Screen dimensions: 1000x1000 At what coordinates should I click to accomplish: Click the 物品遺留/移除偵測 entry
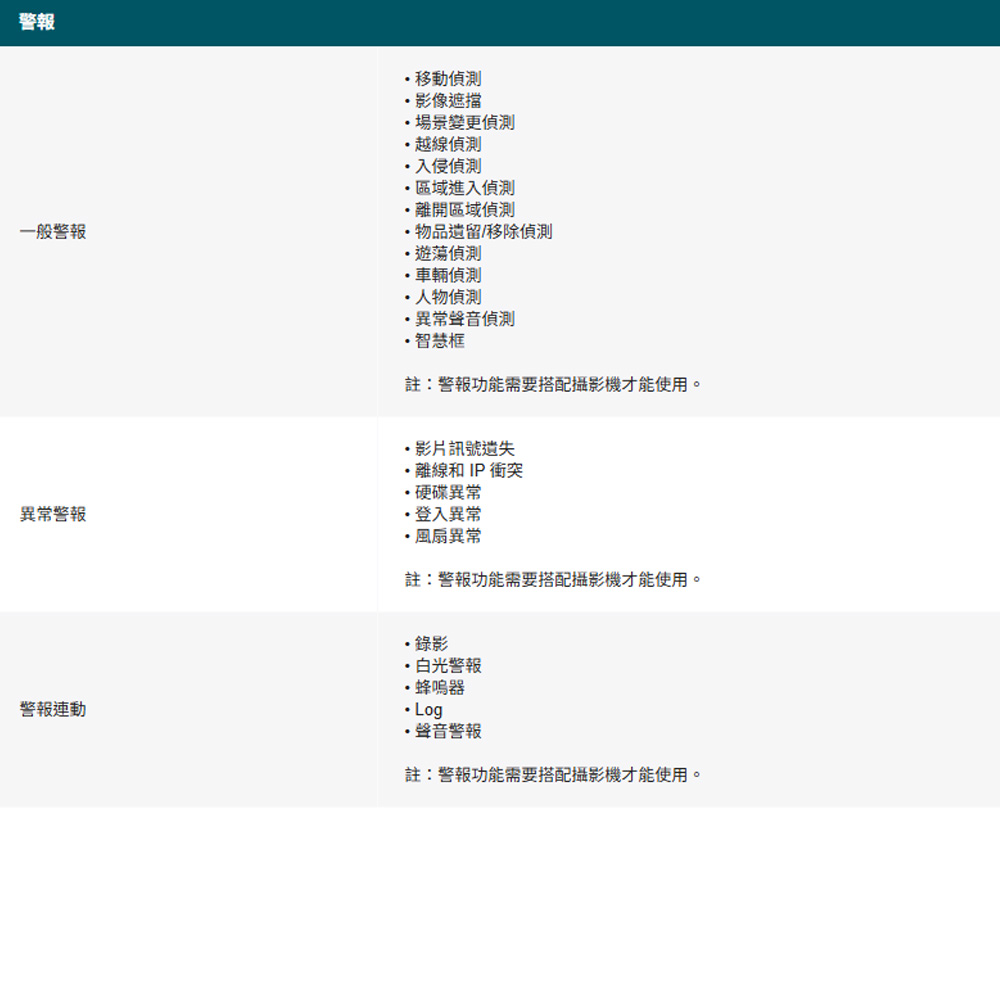(x=483, y=232)
